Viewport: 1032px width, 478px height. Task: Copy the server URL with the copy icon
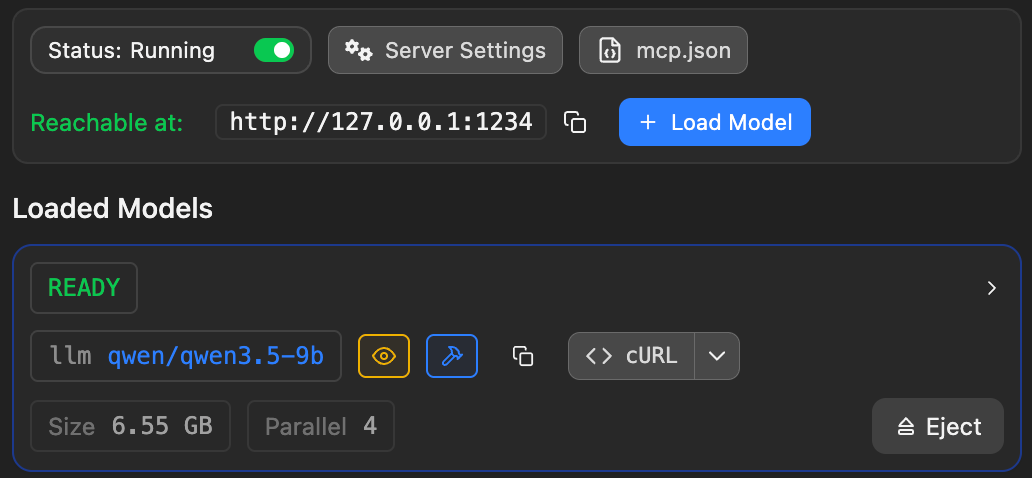(x=575, y=122)
